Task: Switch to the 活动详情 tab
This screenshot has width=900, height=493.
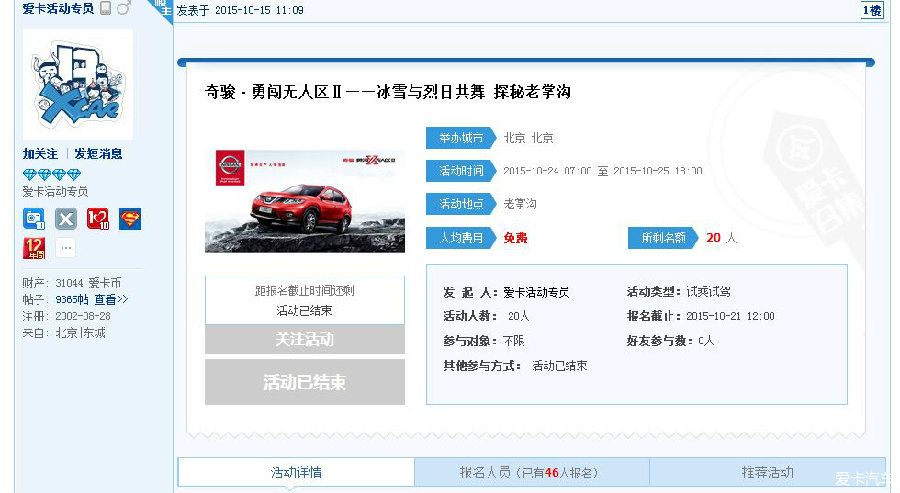Action: click(x=296, y=473)
